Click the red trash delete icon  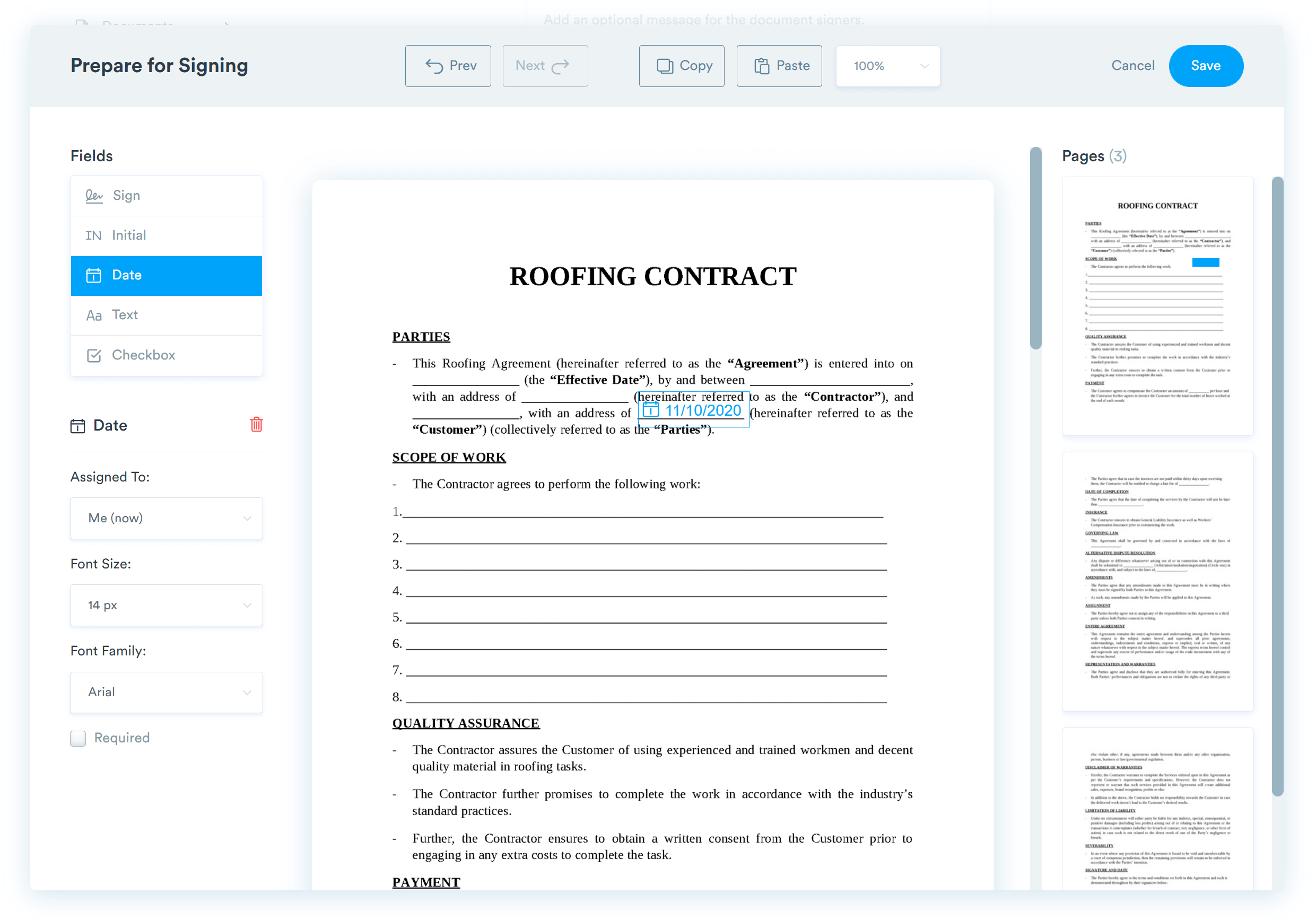256,425
